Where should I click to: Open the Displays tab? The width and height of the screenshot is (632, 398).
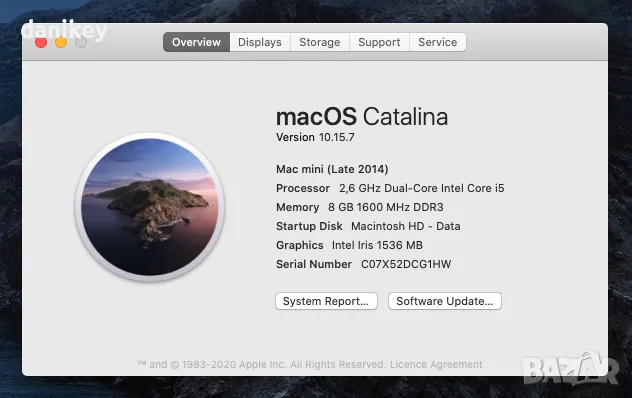point(260,42)
